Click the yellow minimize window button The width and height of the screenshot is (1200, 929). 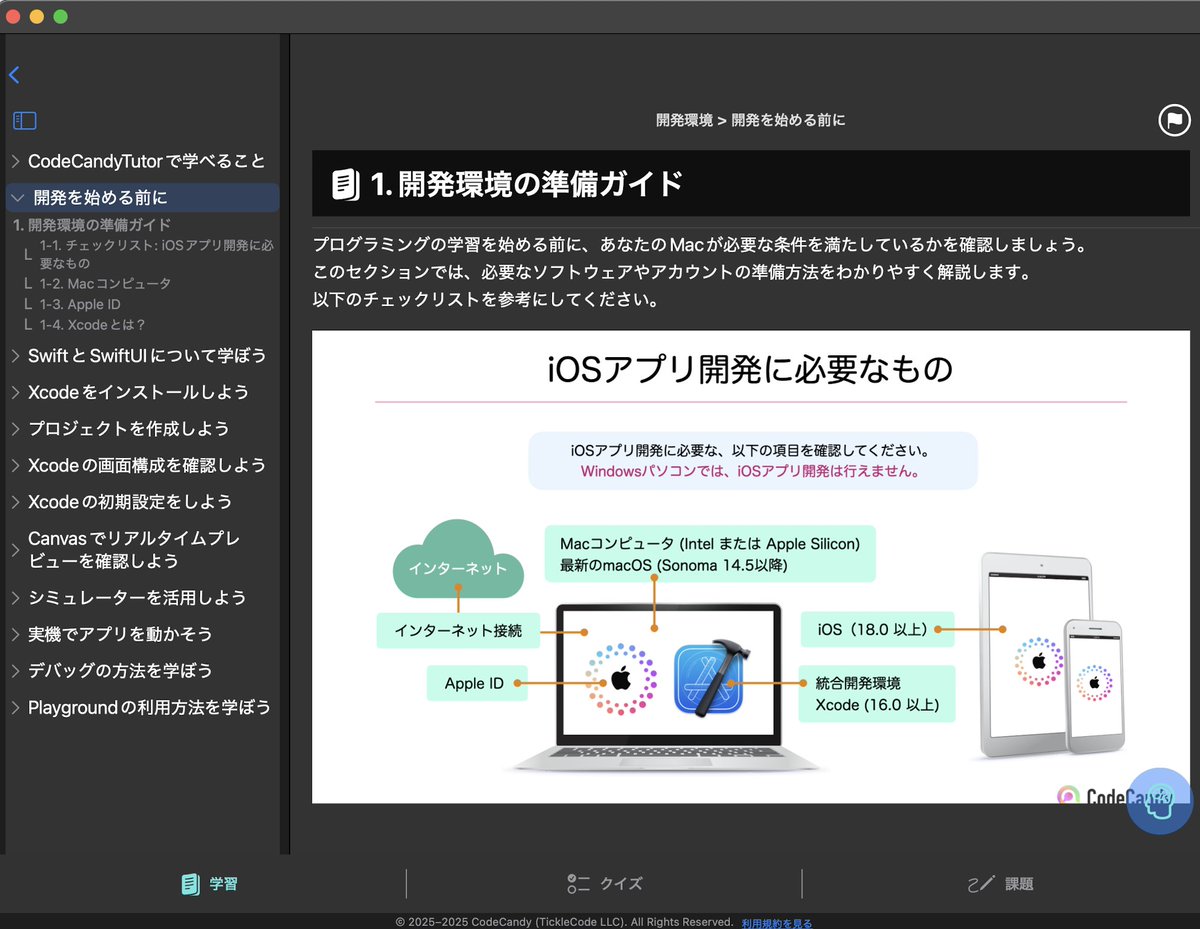pos(37,16)
